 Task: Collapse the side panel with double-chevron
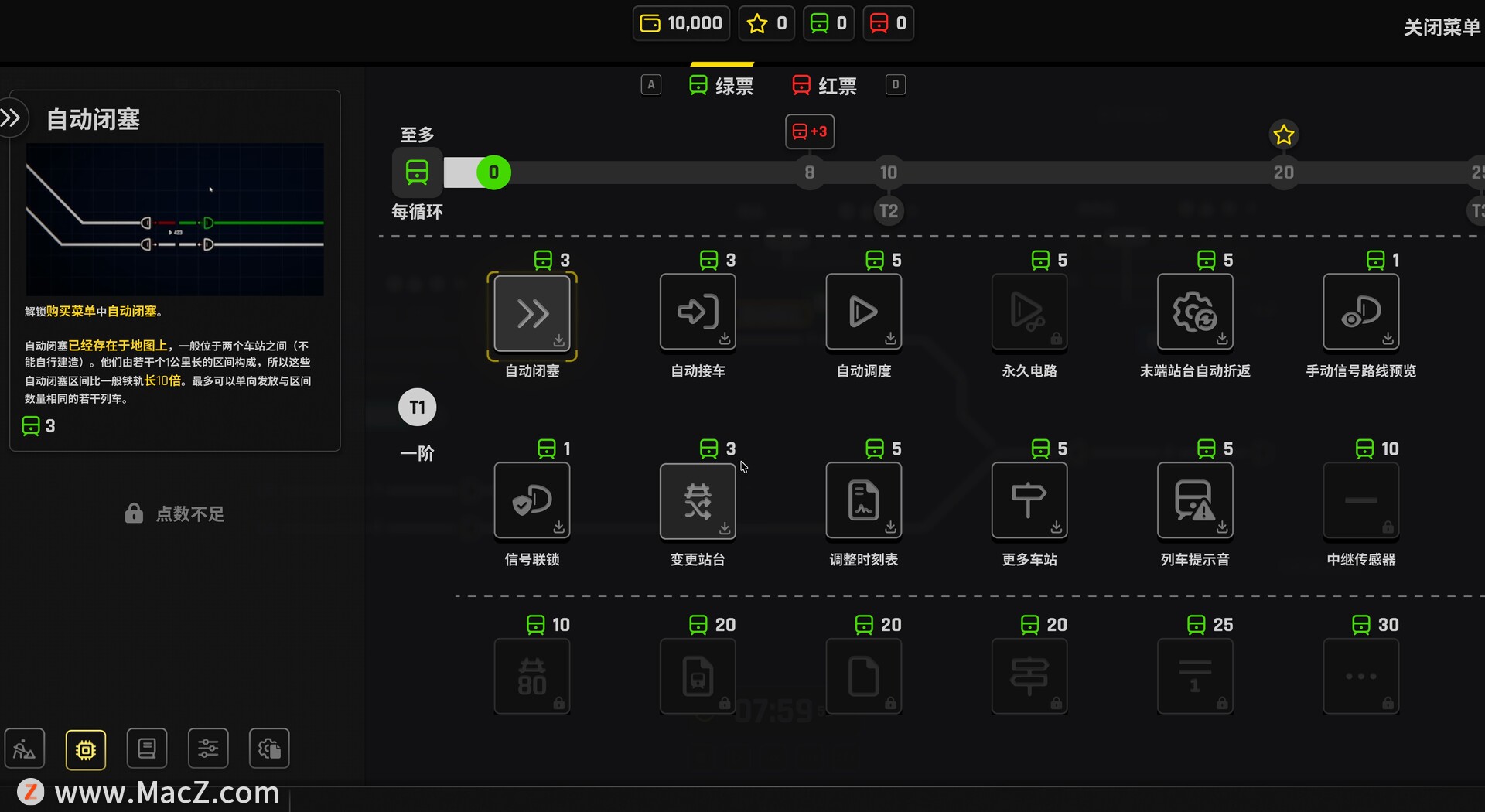pos(12,118)
